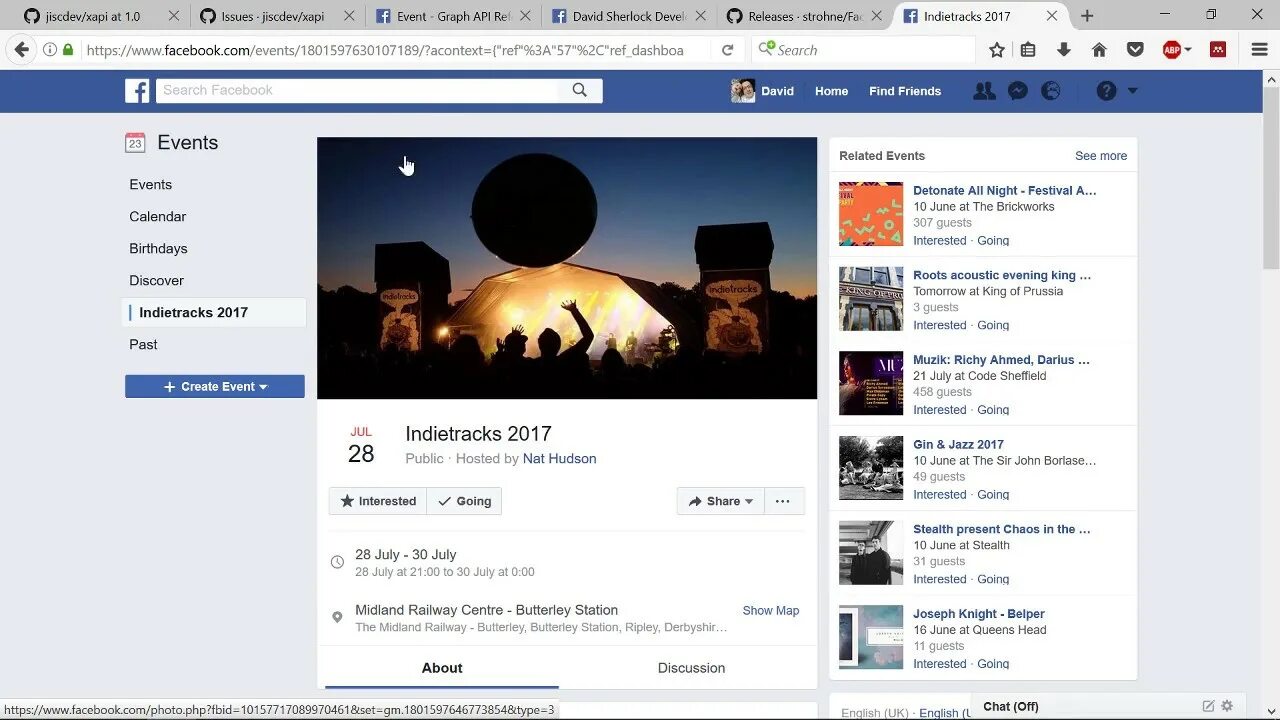1280x720 pixels.
Task: Expand the account settings dropdown arrow
Action: point(1132,91)
